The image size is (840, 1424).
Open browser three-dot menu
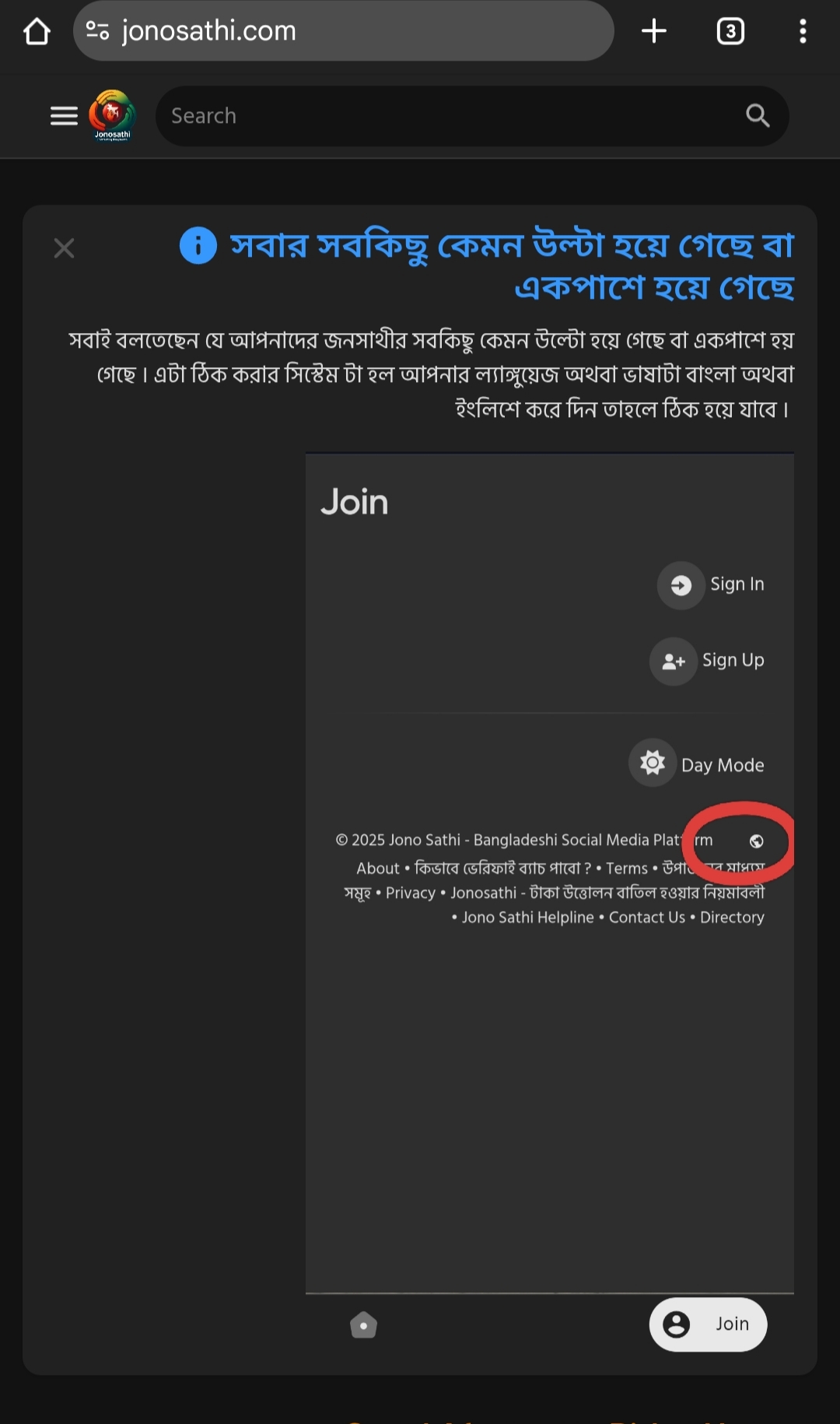pos(803,31)
